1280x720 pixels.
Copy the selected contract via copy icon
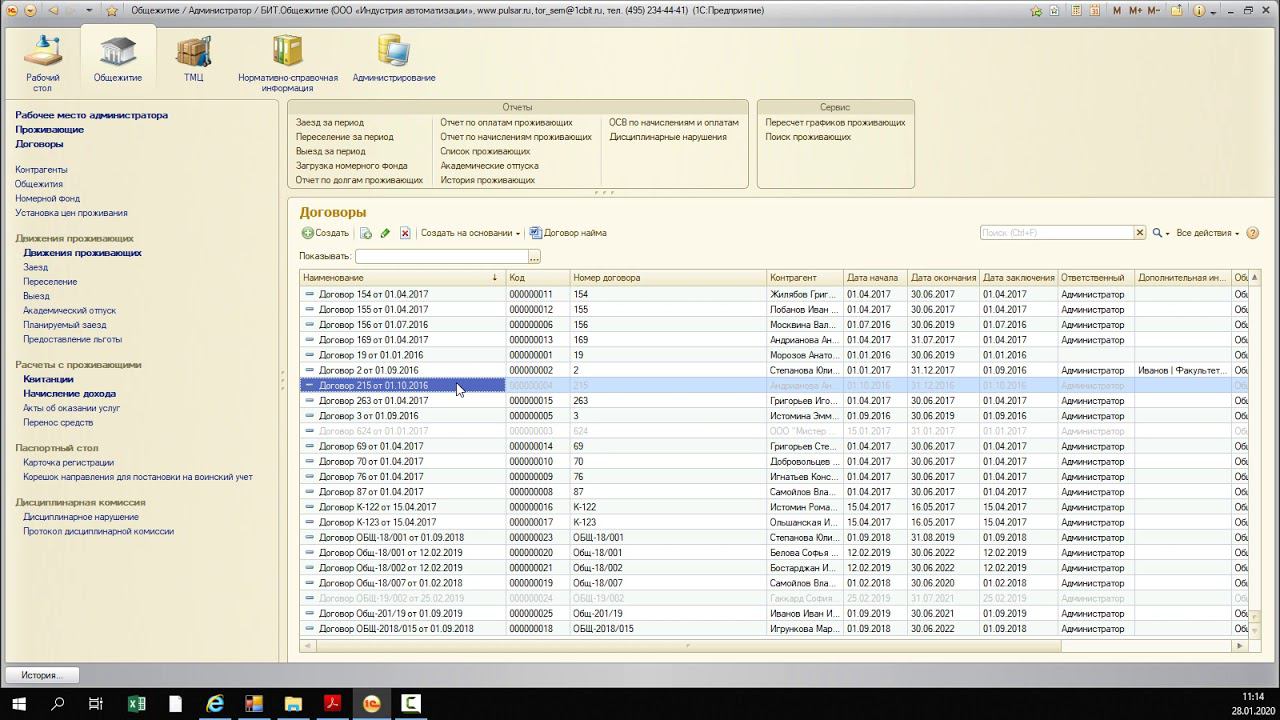click(x=366, y=233)
